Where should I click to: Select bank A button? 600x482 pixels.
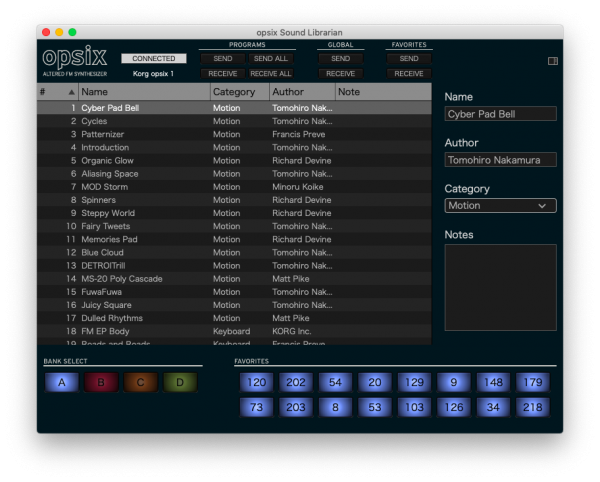point(62,382)
